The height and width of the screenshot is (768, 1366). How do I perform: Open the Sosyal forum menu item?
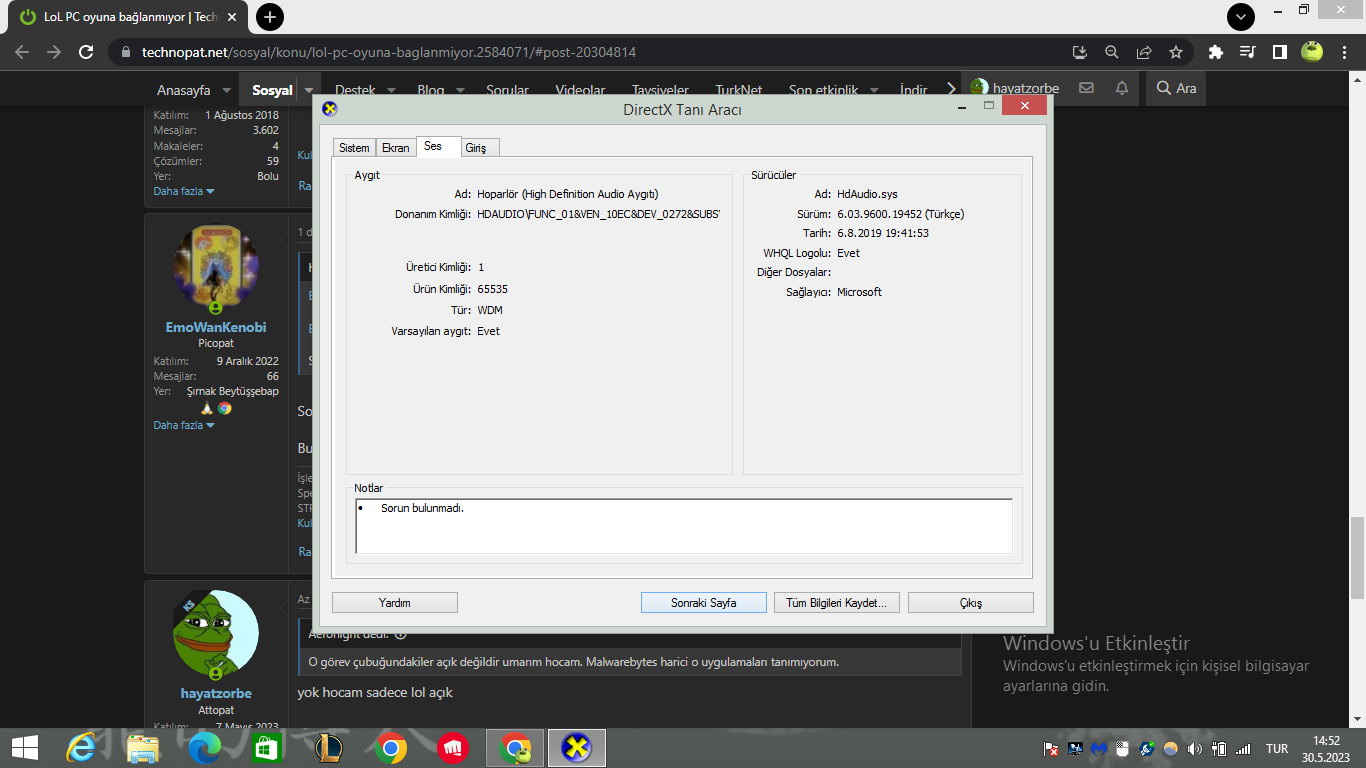(272, 90)
